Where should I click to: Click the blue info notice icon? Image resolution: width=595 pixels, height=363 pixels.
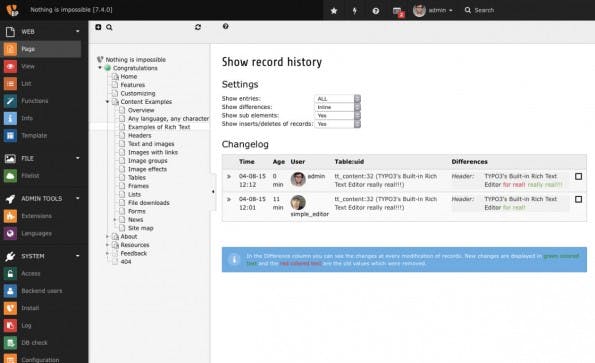click(x=234, y=259)
